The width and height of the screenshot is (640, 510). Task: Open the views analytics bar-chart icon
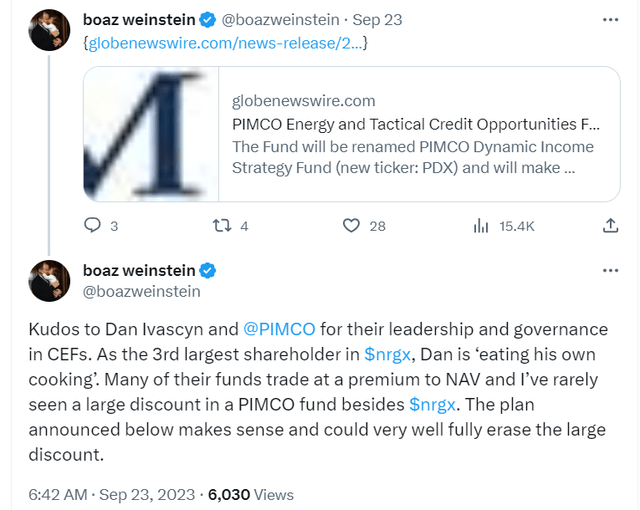(x=481, y=226)
